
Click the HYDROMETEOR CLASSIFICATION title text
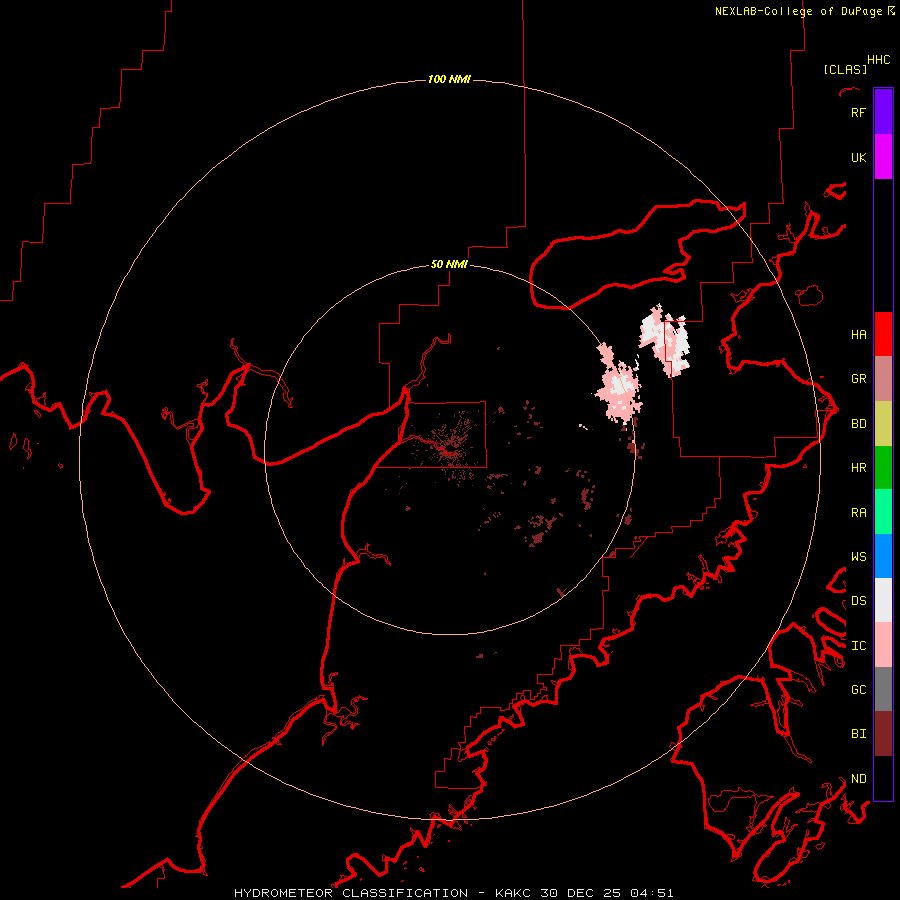click(351, 893)
